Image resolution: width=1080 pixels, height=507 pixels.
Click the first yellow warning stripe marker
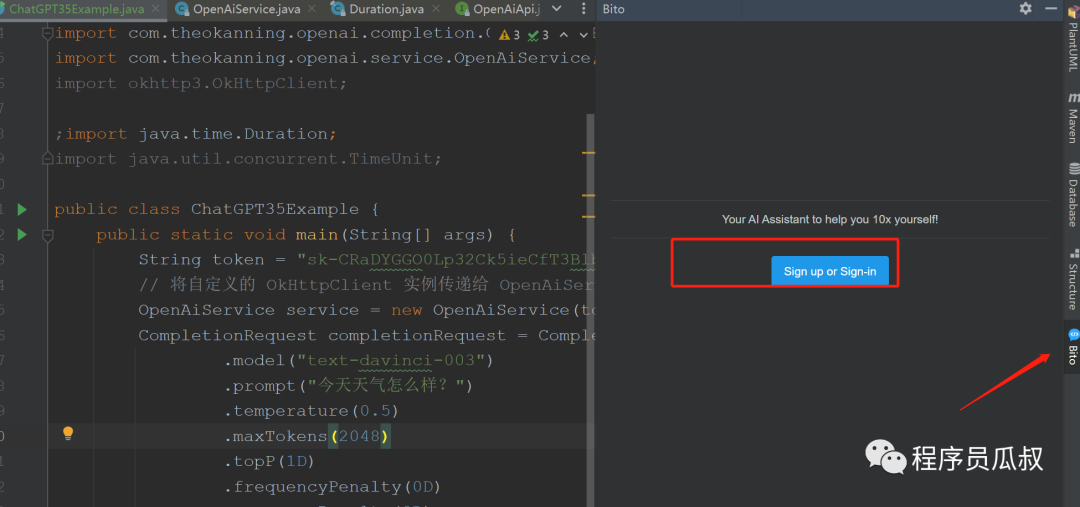[x=589, y=152]
